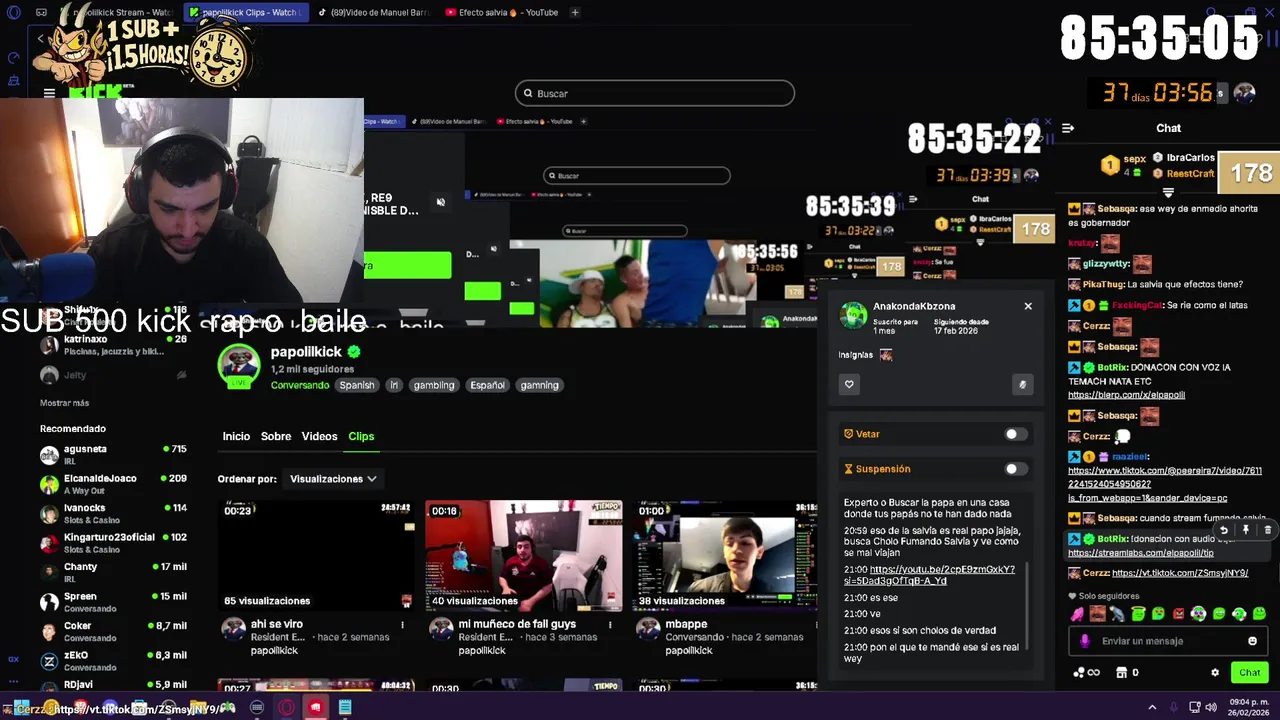Viewport: 1280px width, 720px height.
Task: Open the blerp.com link in chat
Action: [x=1126, y=395]
